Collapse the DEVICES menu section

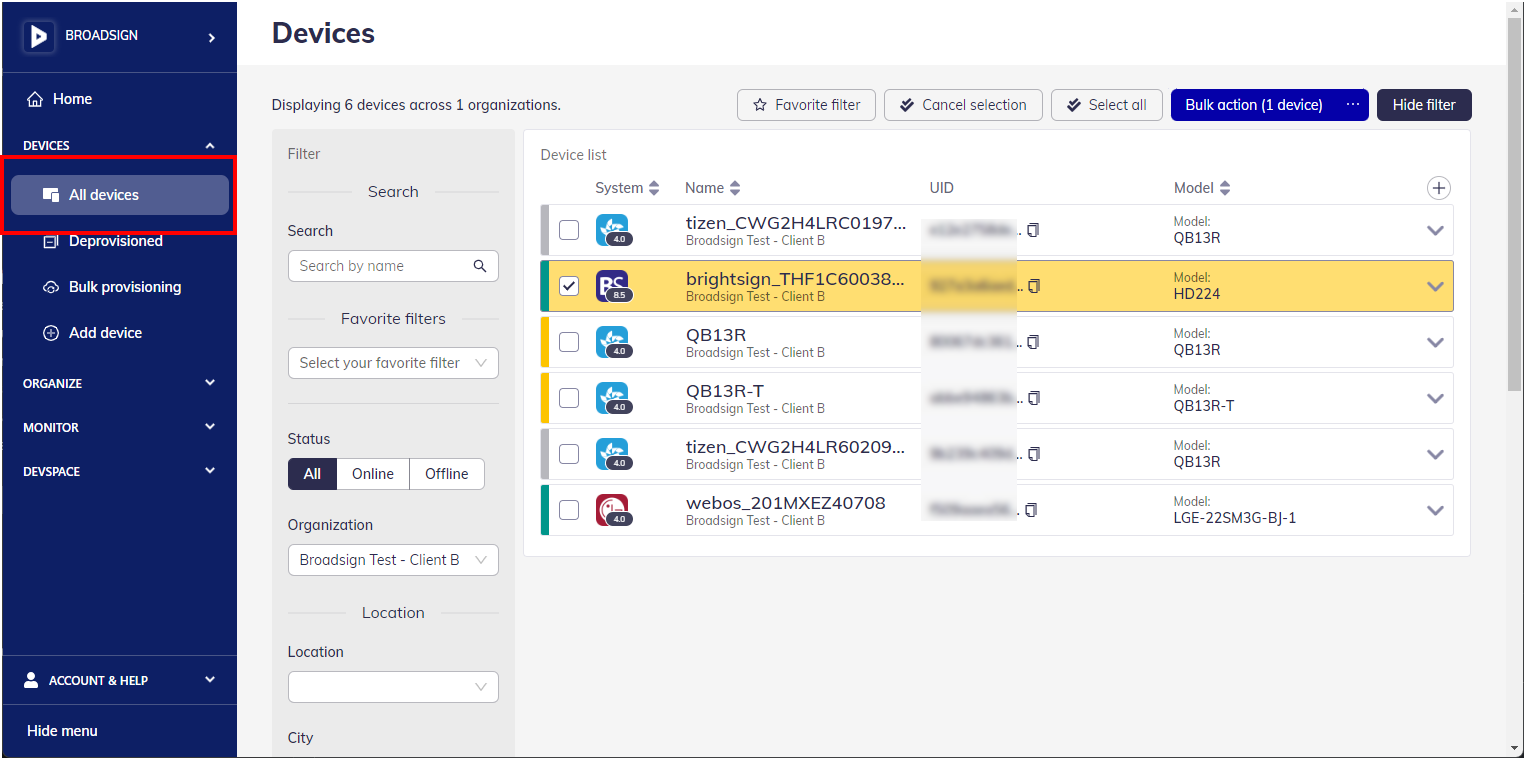click(120, 146)
